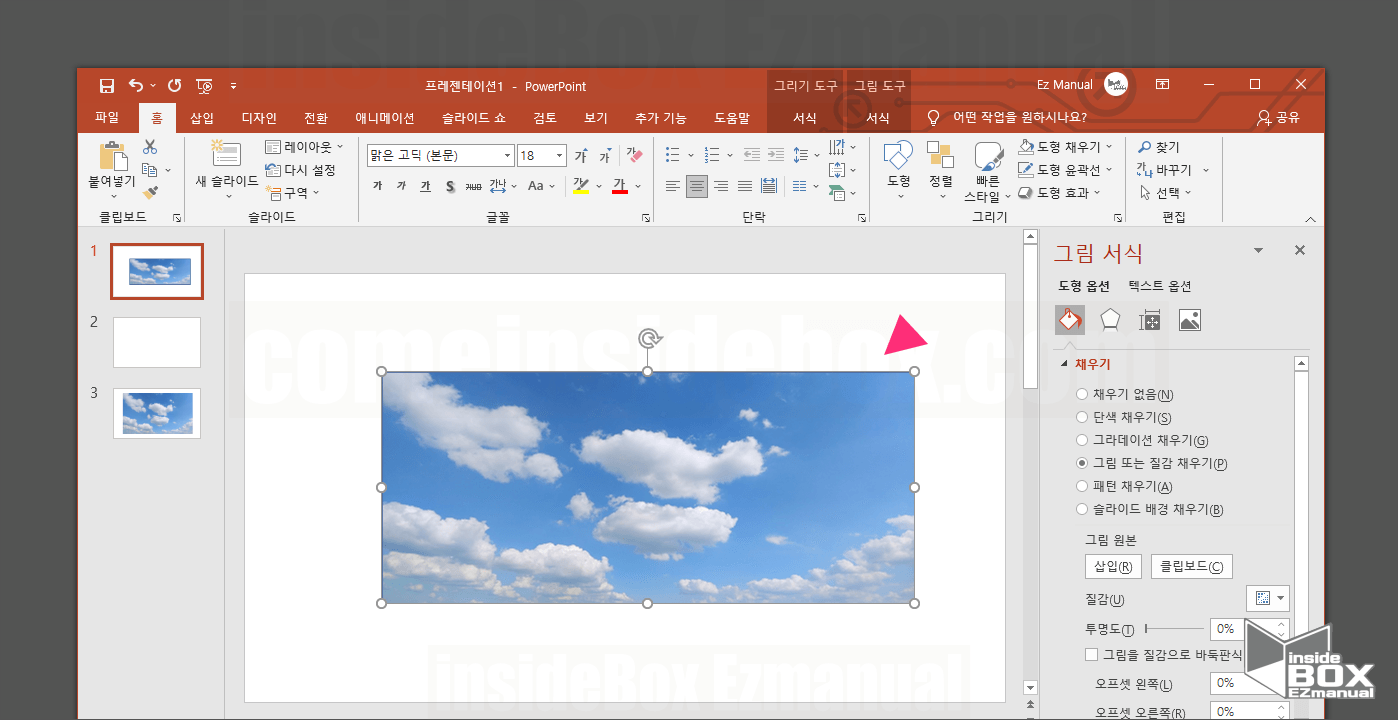Viewport: 1398px width, 720px height.
Task: Select 단색 채우기 (Solid fill) radio button
Action: tap(1082, 418)
